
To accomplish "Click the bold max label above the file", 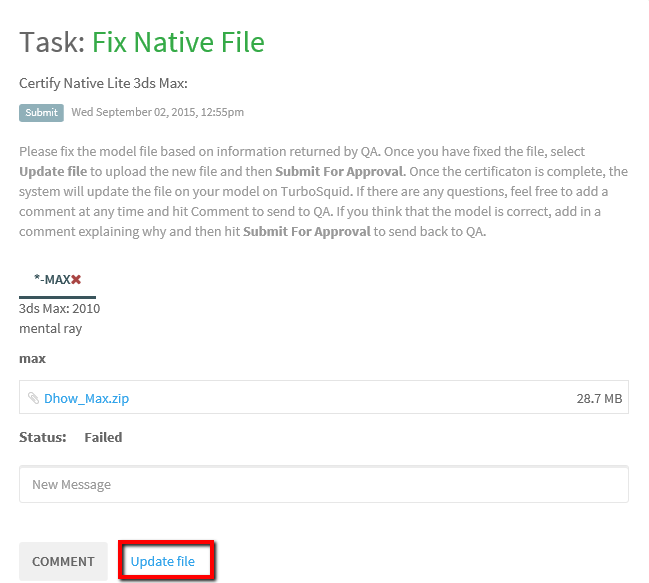I will click(32, 358).
